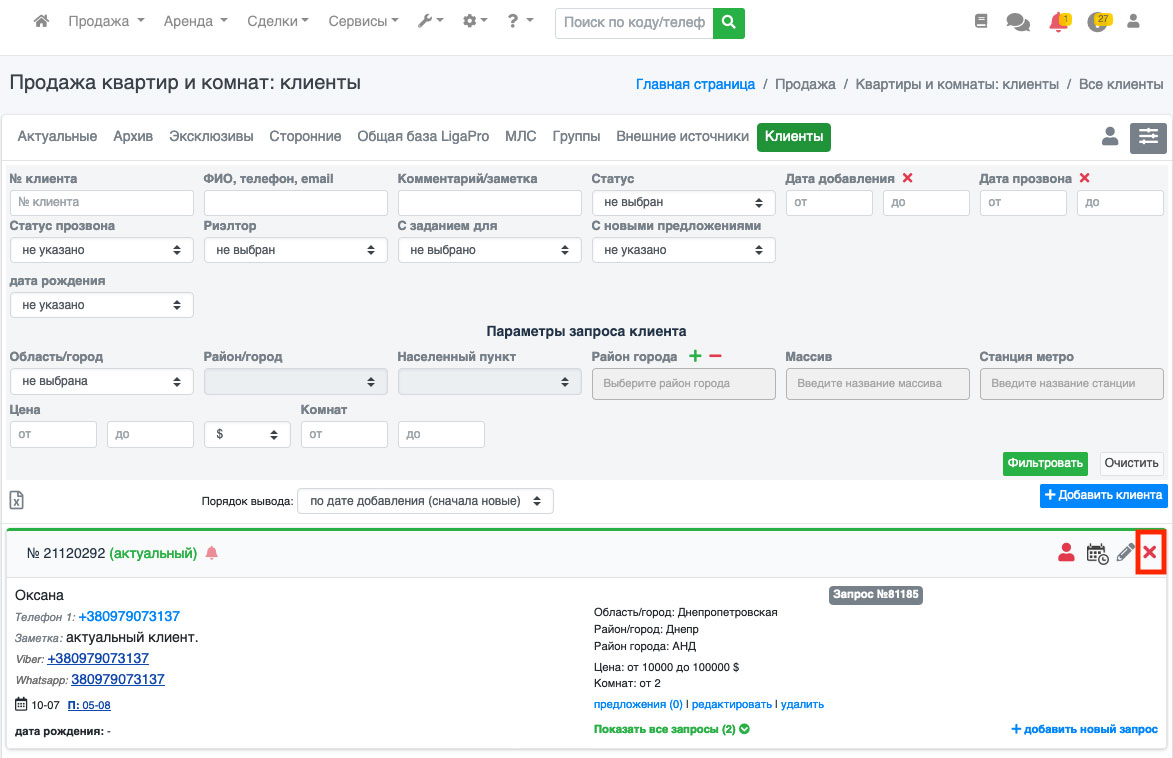1173x758 pixels.
Task: Open the calendar clock icon for client
Action: click(1097, 553)
